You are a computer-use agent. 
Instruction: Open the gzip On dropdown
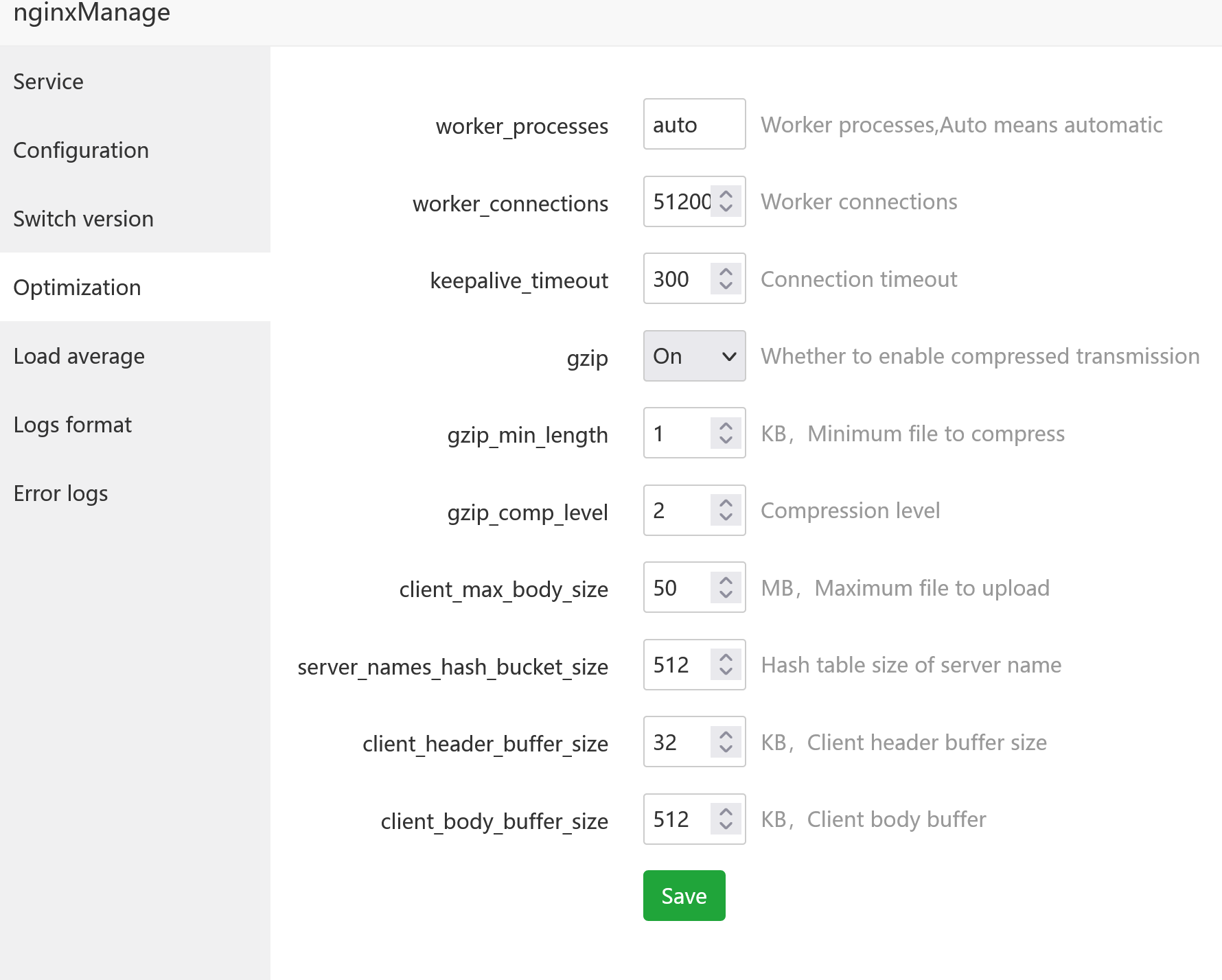point(694,356)
